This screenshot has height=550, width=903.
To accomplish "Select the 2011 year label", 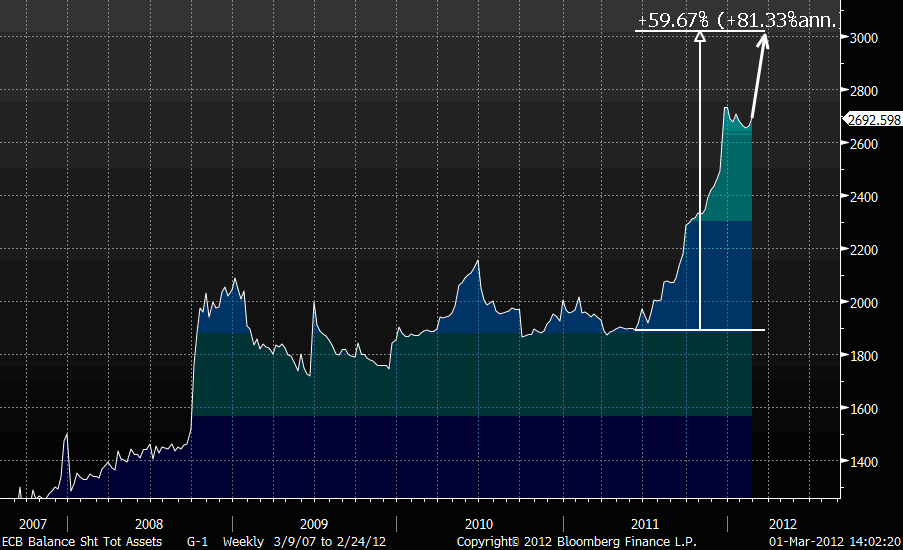I will click(x=645, y=524).
